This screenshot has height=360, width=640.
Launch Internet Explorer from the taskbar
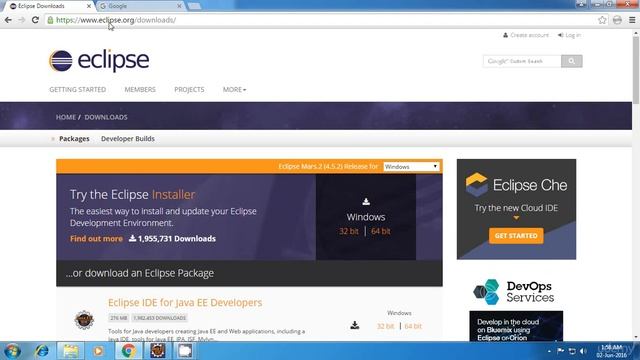(42, 351)
